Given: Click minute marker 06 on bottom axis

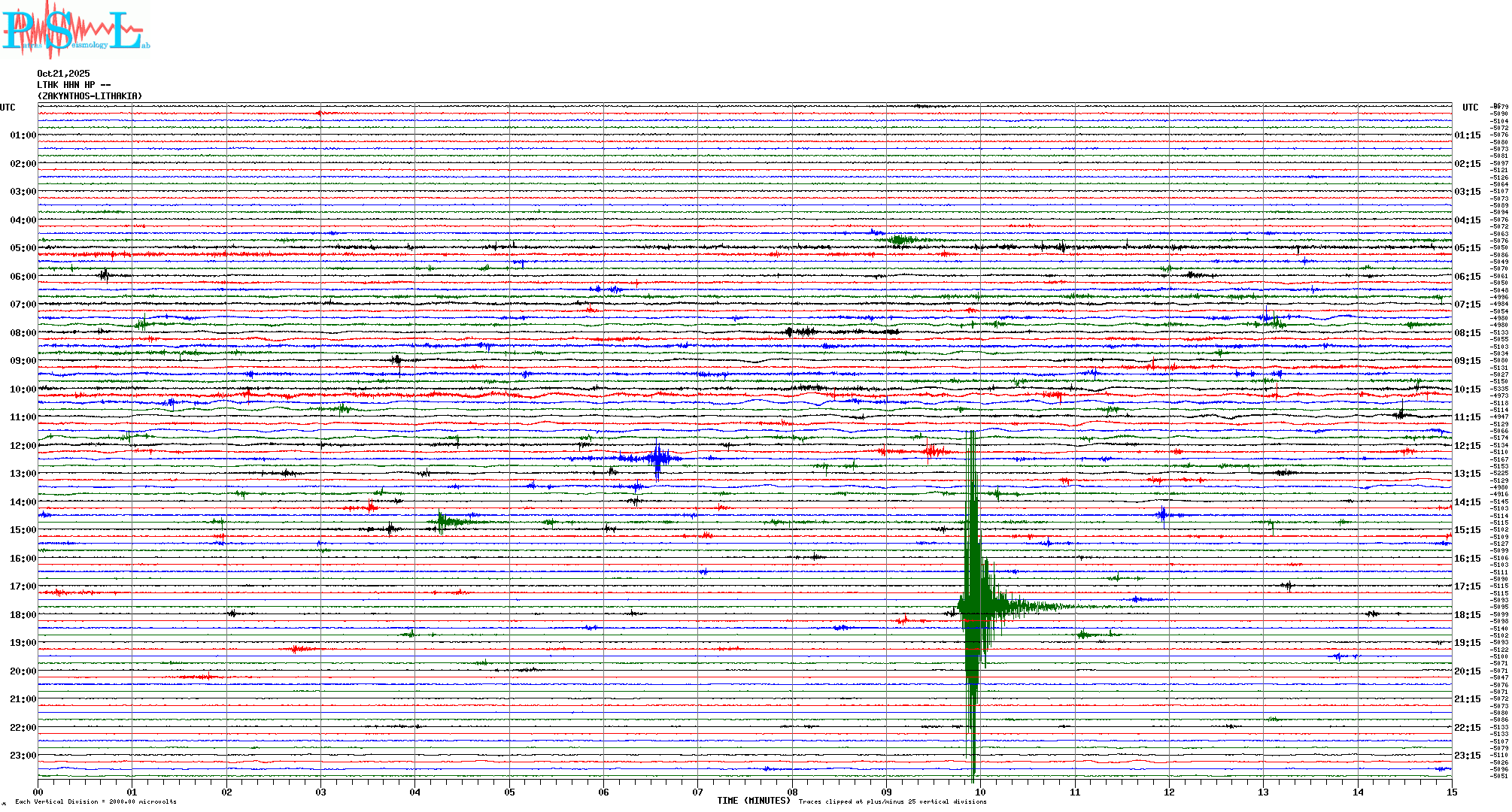Looking at the screenshot, I should [x=603, y=792].
